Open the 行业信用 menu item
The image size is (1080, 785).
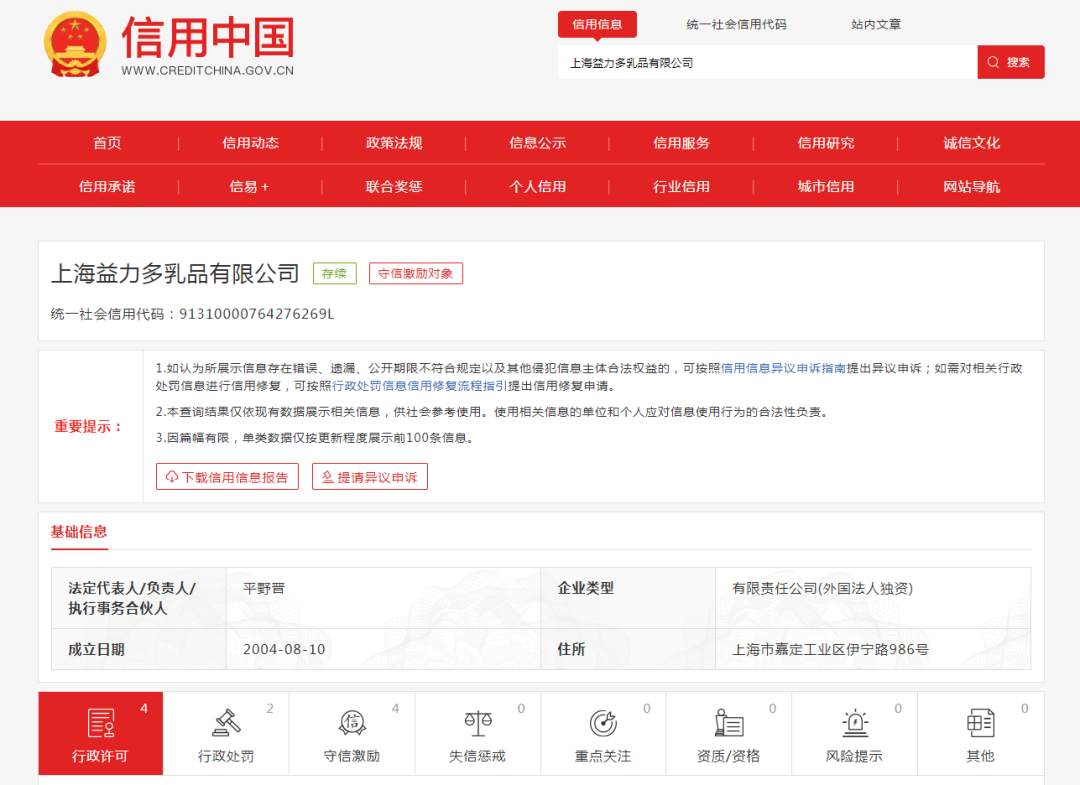[681, 186]
